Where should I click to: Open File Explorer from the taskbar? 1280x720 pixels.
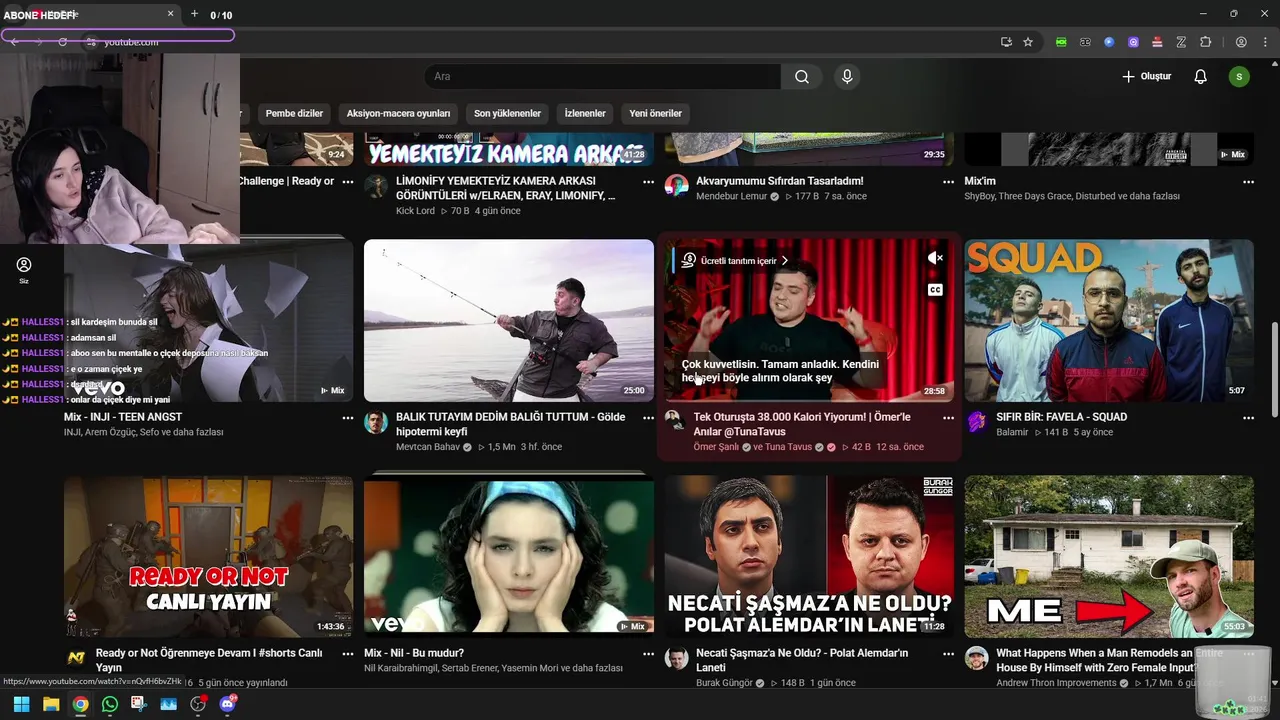[51, 704]
